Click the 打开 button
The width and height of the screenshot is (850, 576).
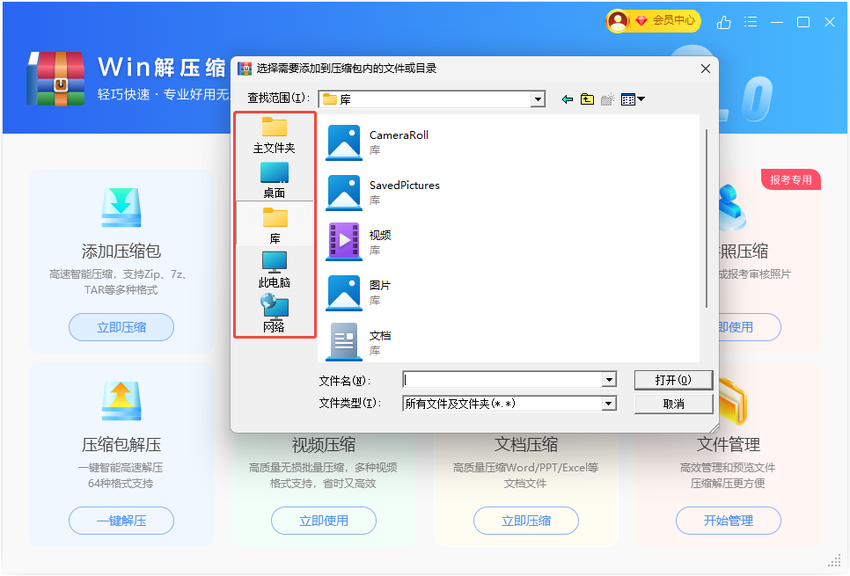coord(673,380)
